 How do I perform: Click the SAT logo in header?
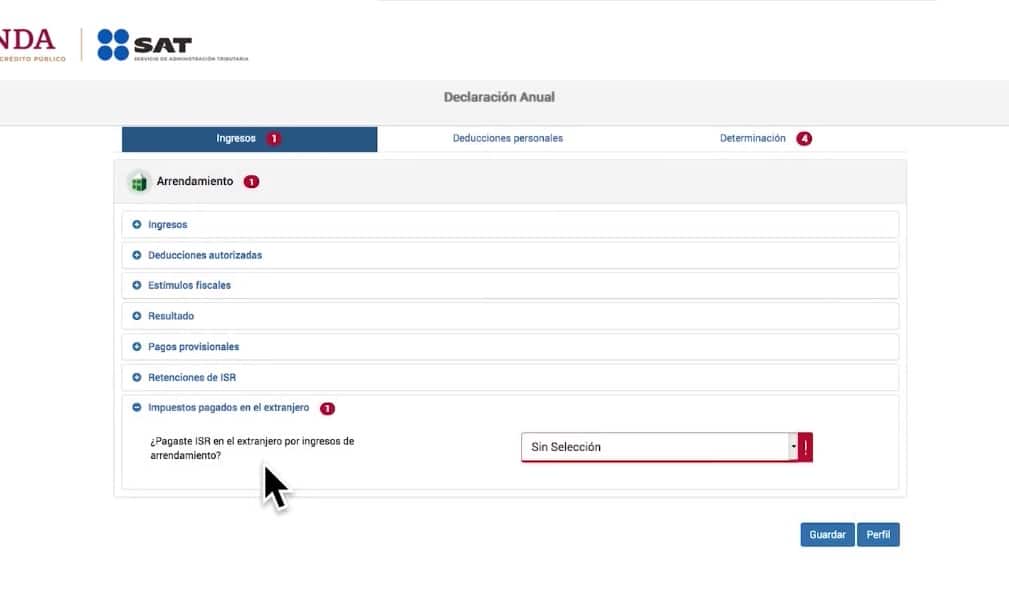[x=171, y=45]
